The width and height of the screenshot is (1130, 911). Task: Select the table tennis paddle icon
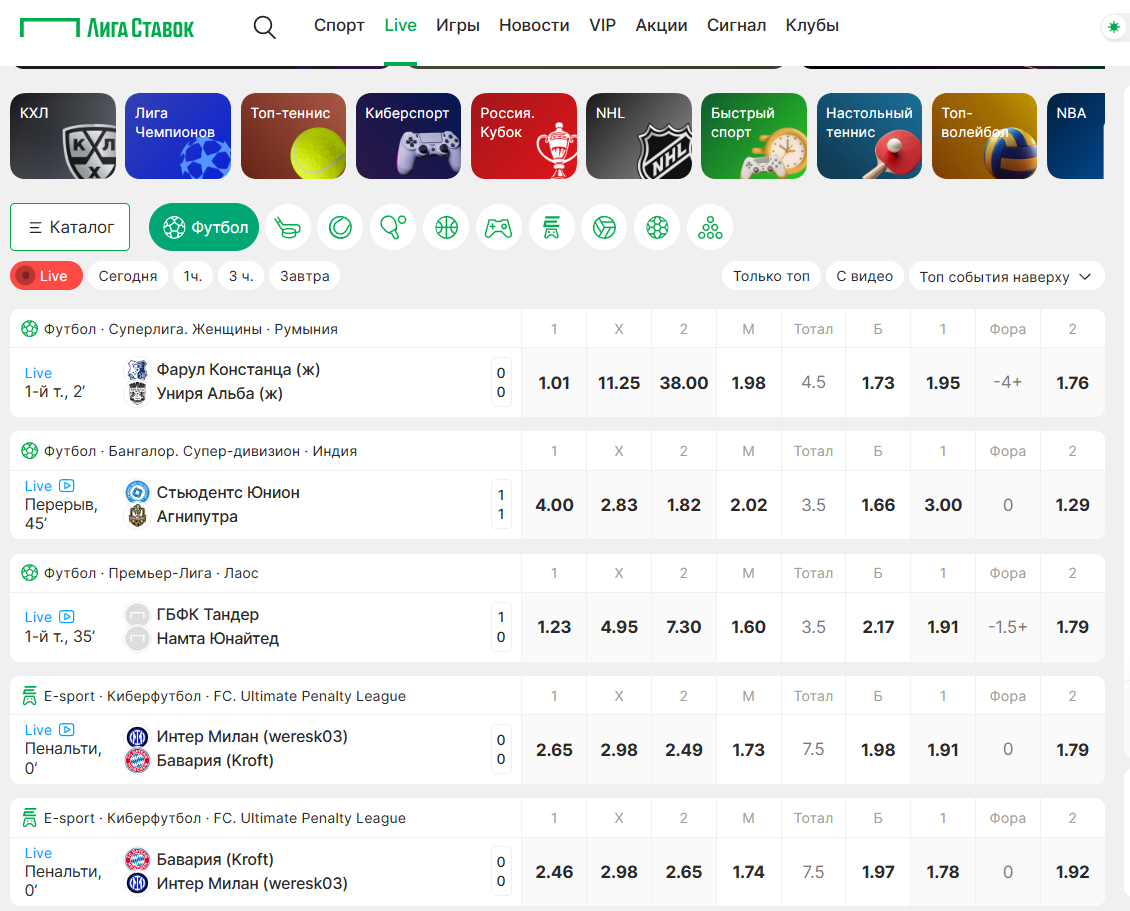[x=393, y=228]
